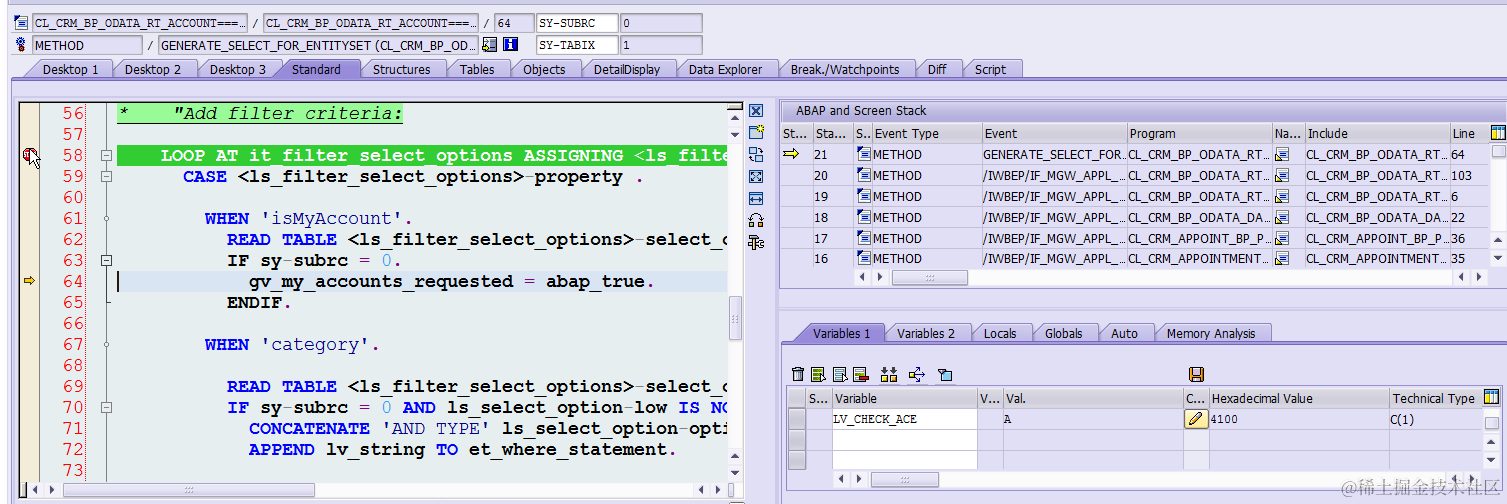1507x504 pixels.
Task: Click the SY-TABIX variable name field
Action: click(x=576, y=45)
